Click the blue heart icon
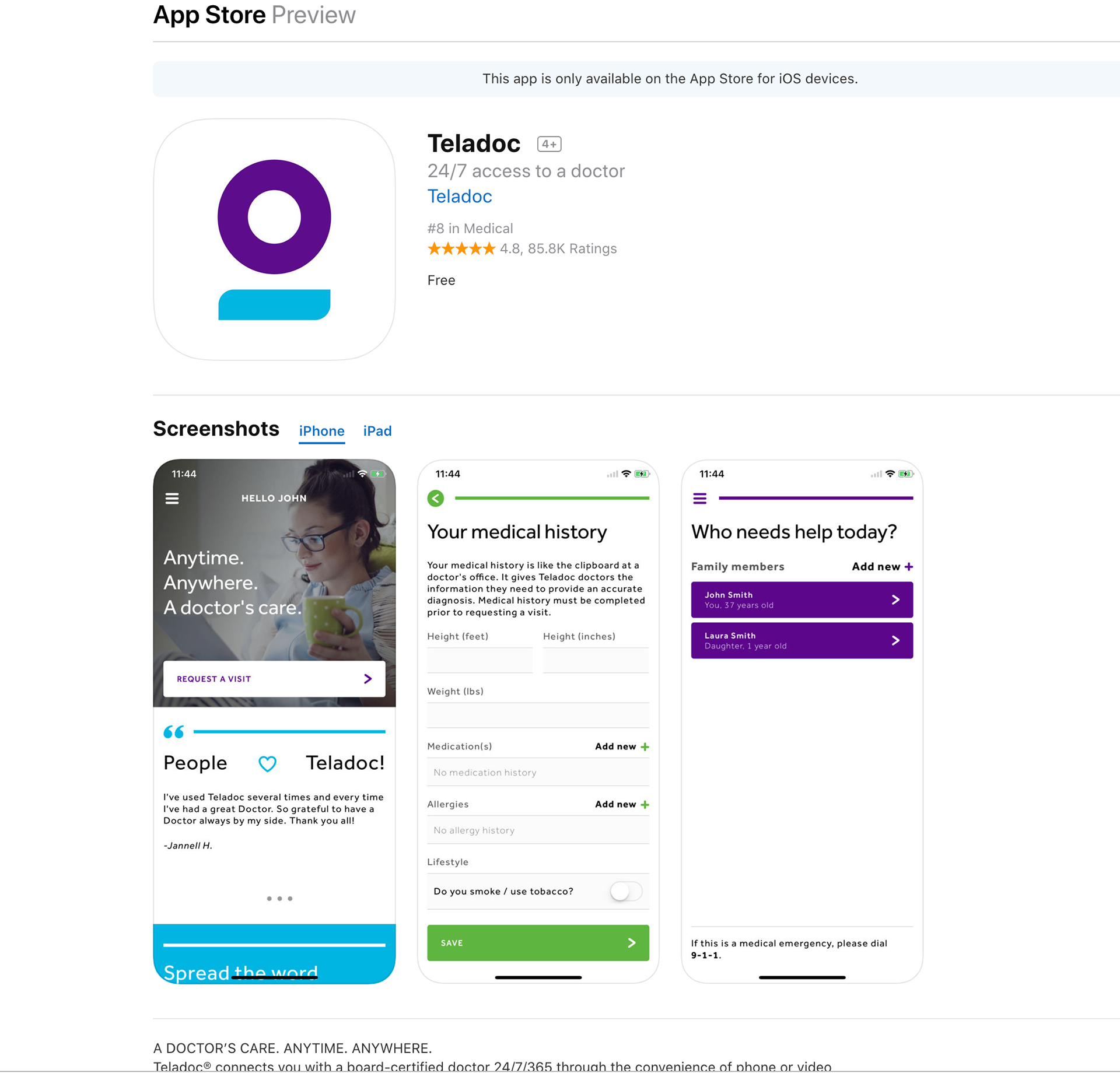 [267, 763]
